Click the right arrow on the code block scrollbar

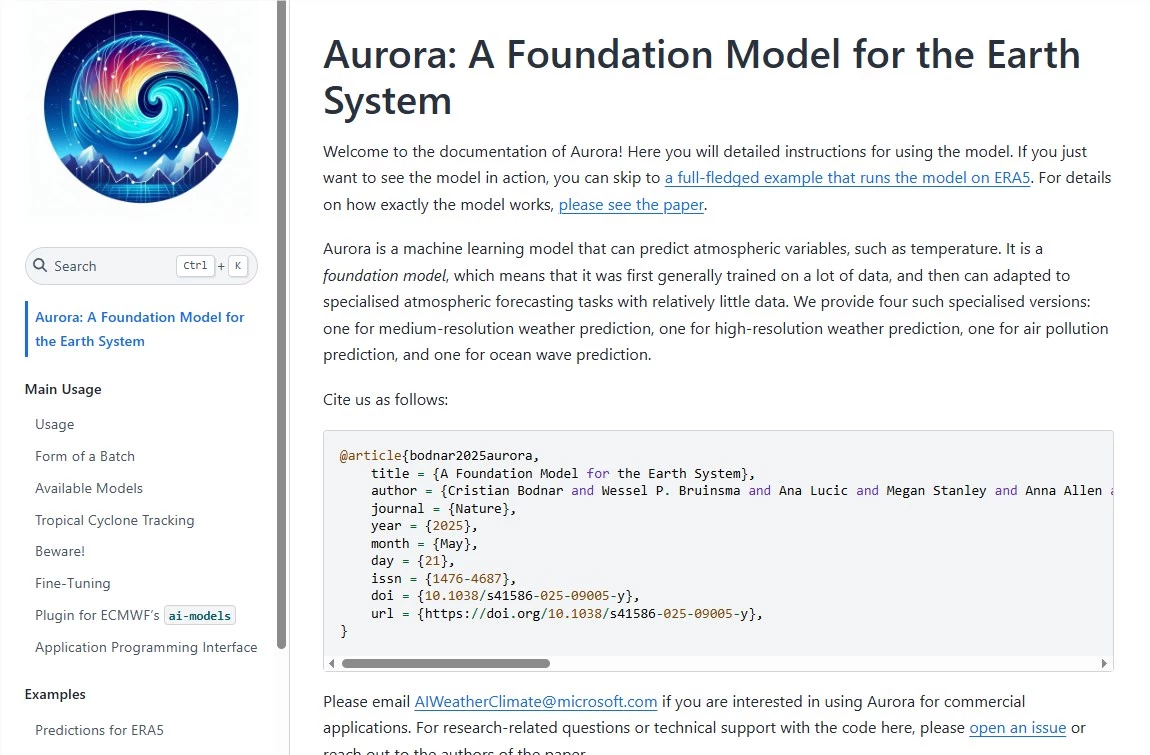click(x=1104, y=662)
